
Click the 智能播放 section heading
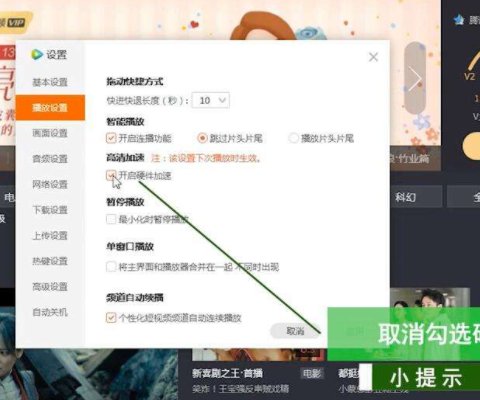[x=125, y=121]
